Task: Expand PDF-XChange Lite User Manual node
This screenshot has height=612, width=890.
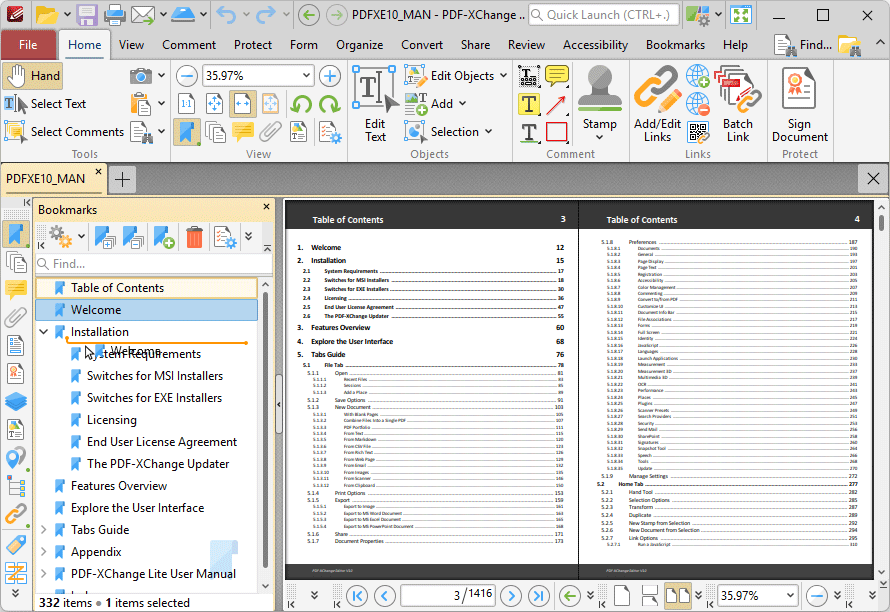Action: pyautogui.click(x=44, y=574)
